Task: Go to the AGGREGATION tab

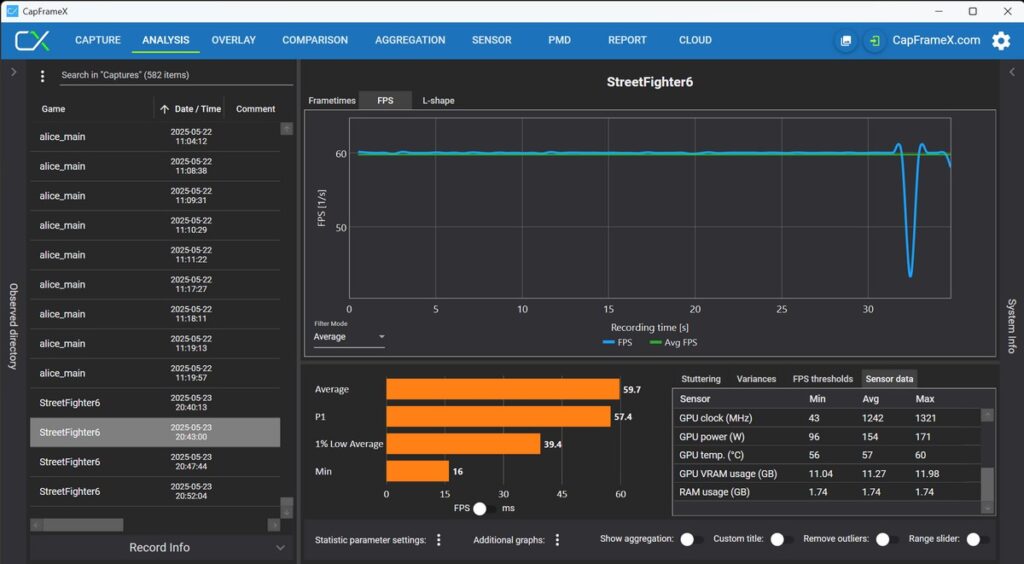Action: tap(410, 40)
